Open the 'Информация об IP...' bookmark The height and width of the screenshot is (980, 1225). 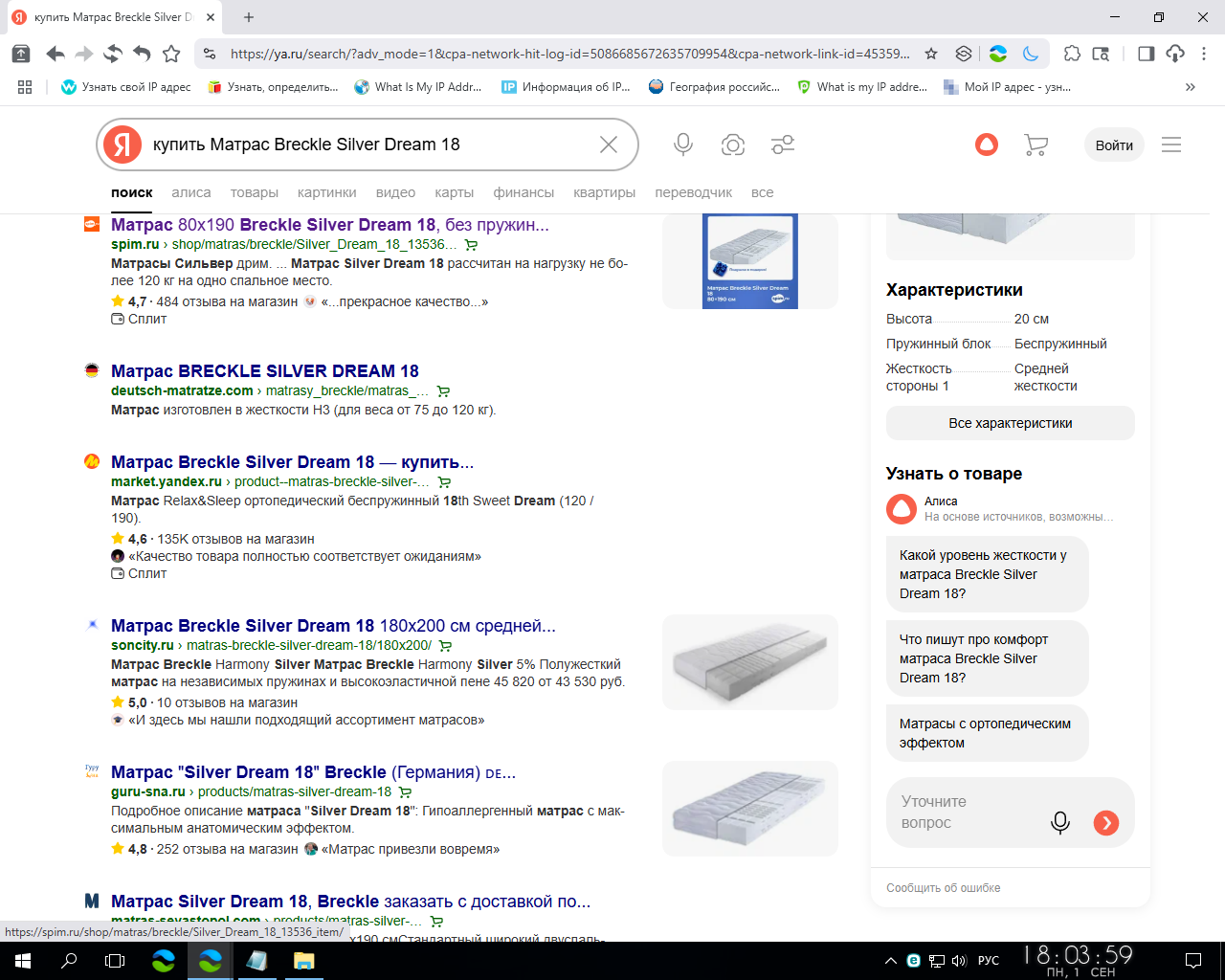click(x=566, y=87)
